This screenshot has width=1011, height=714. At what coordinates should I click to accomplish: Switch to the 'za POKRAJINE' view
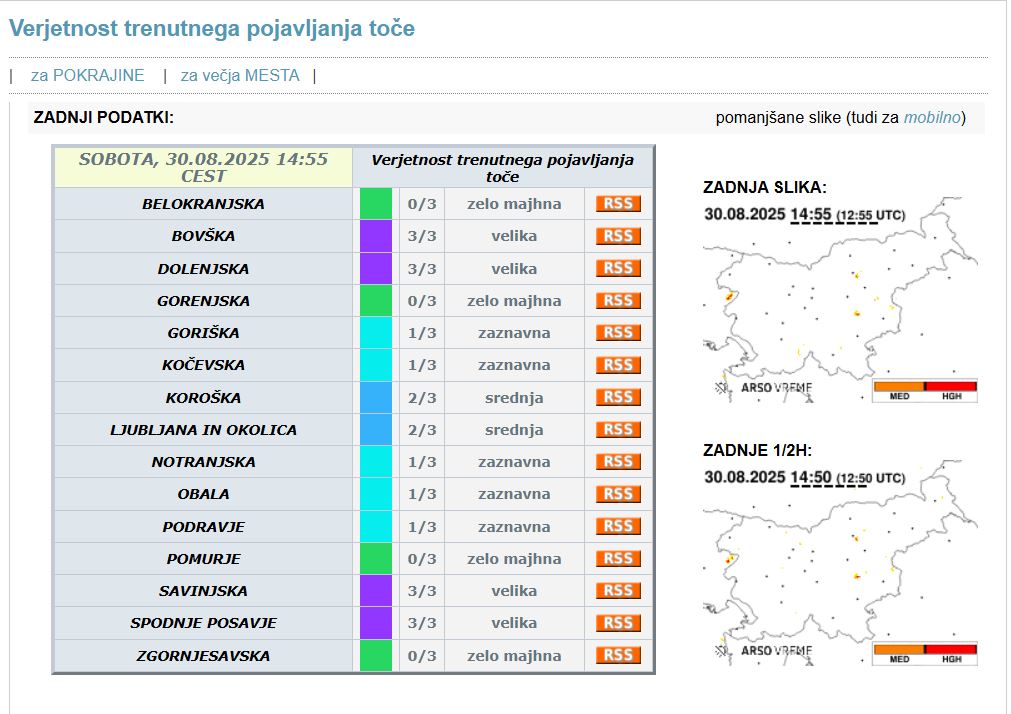(x=88, y=75)
